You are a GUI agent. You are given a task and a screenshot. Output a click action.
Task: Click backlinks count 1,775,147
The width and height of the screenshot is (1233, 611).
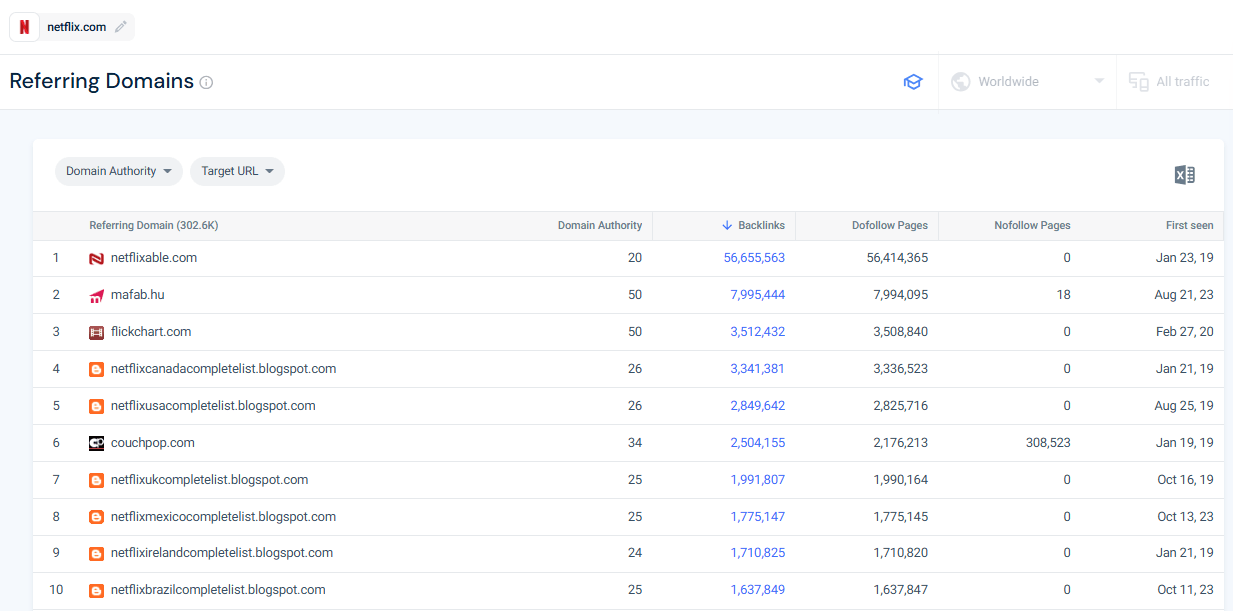coord(758,517)
